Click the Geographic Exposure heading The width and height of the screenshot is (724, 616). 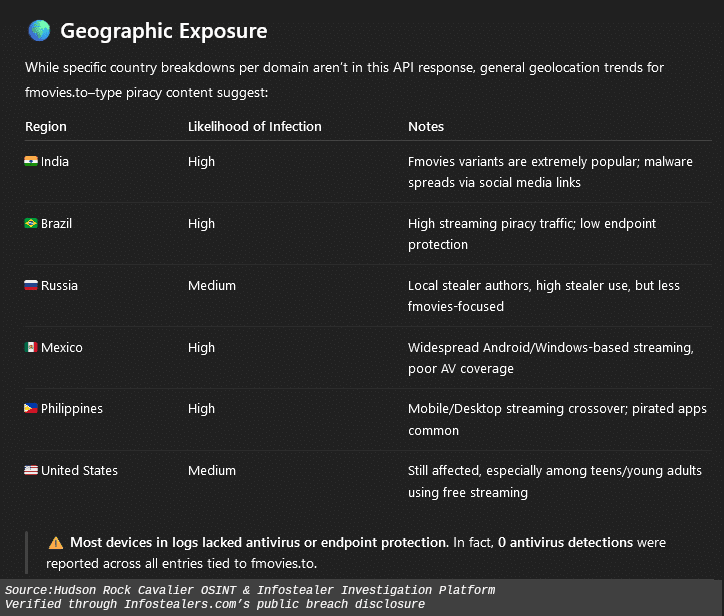tap(164, 31)
